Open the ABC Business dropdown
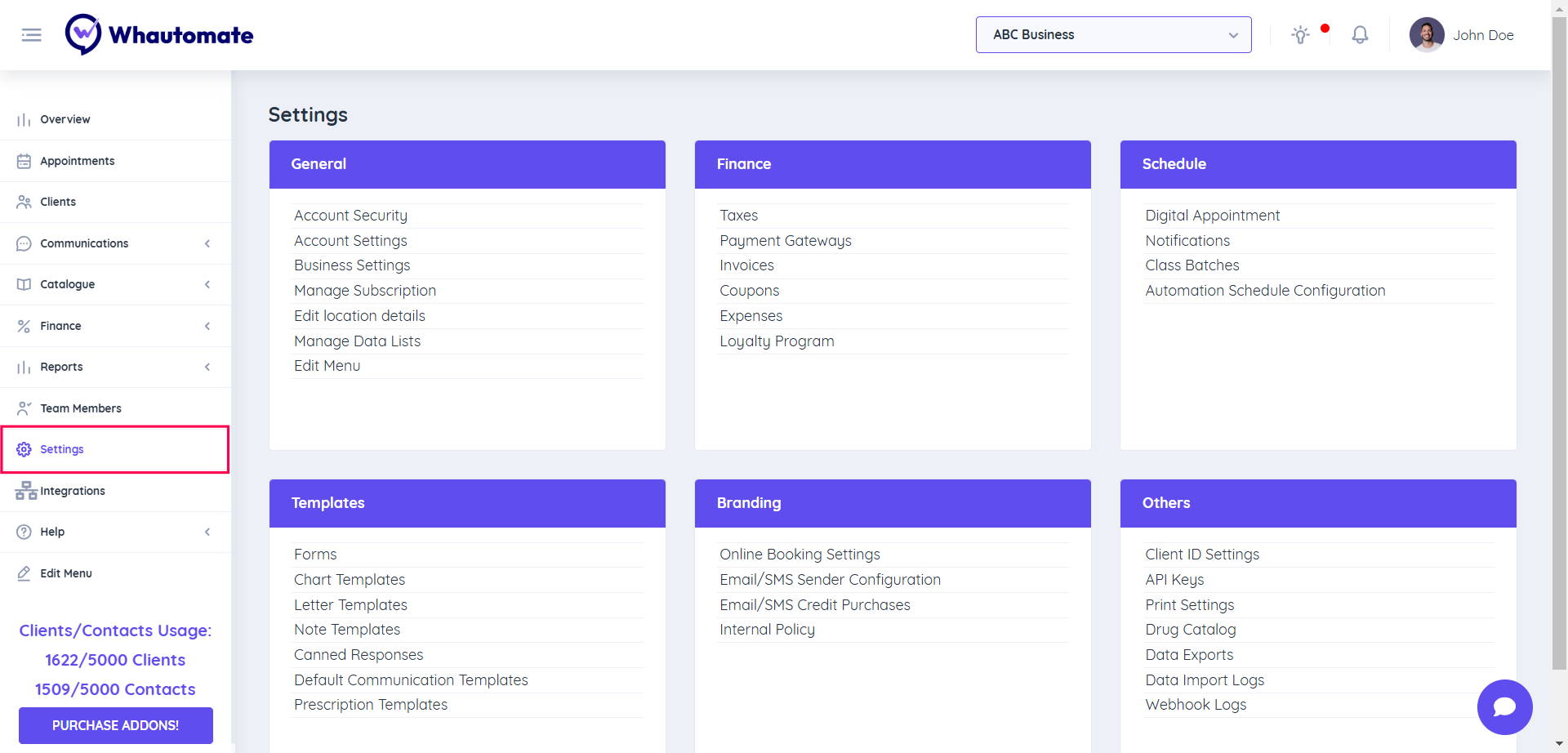The width and height of the screenshot is (1568, 753). 1113,35
